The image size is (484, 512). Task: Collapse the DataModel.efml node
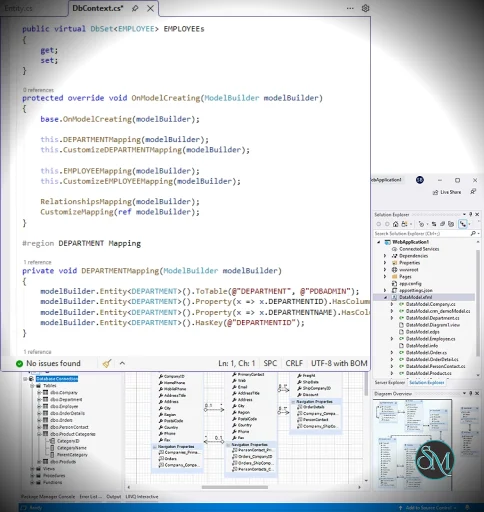coord(386,297)
